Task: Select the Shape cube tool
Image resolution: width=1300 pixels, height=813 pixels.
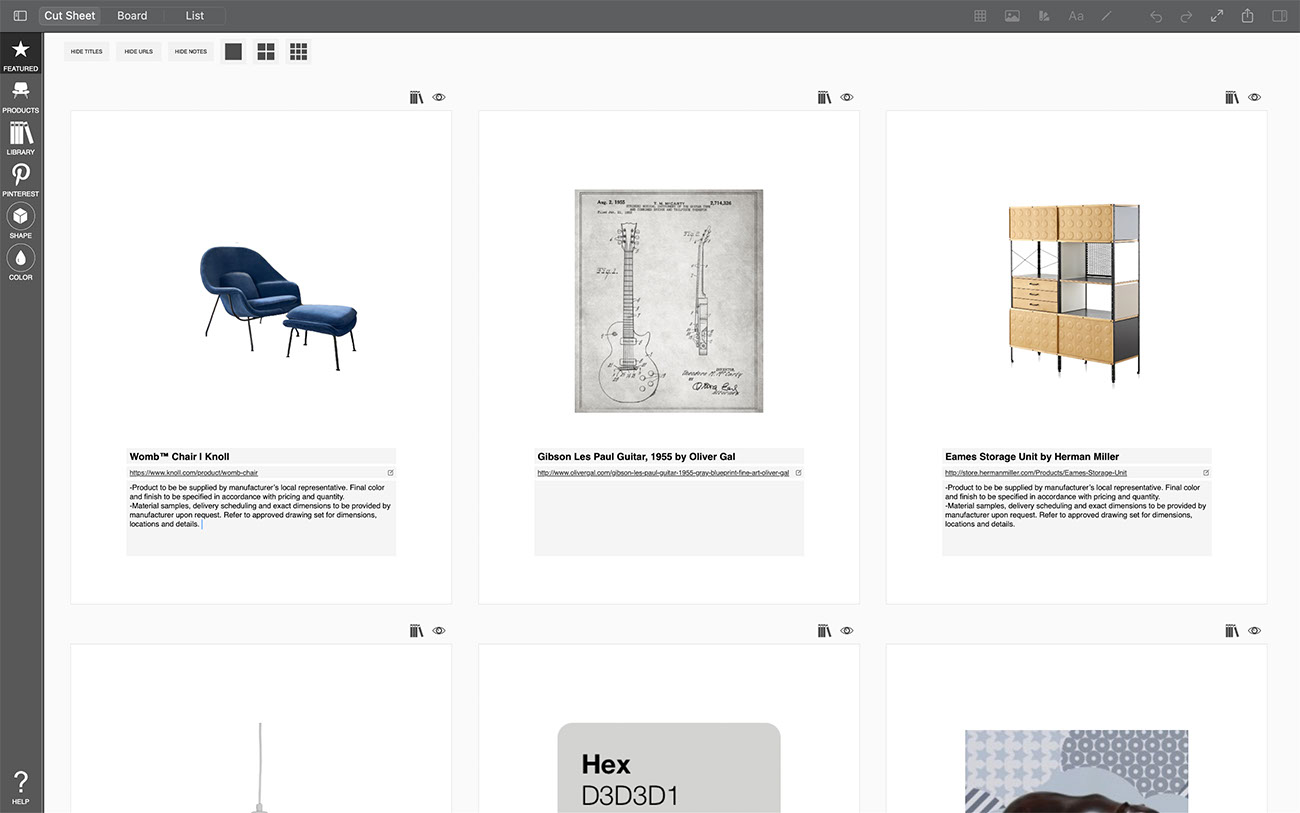Action: click(x=20, y=221)
